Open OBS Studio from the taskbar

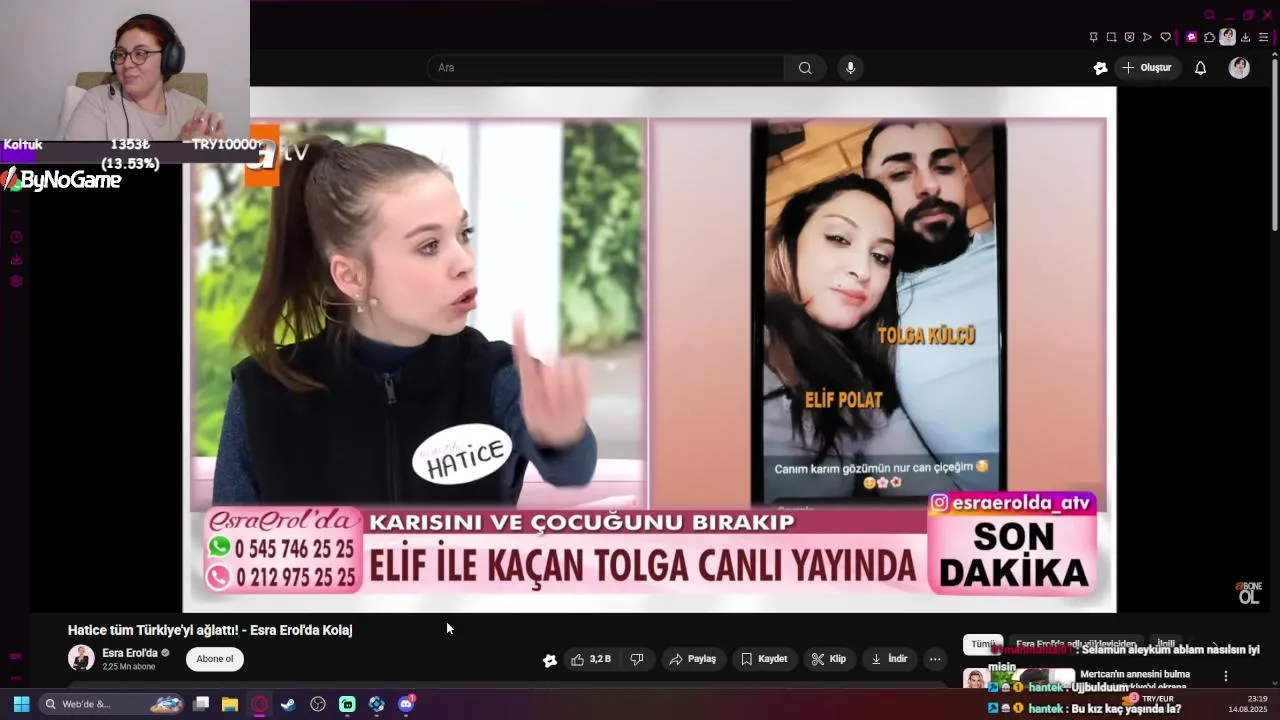pos(318,704)
